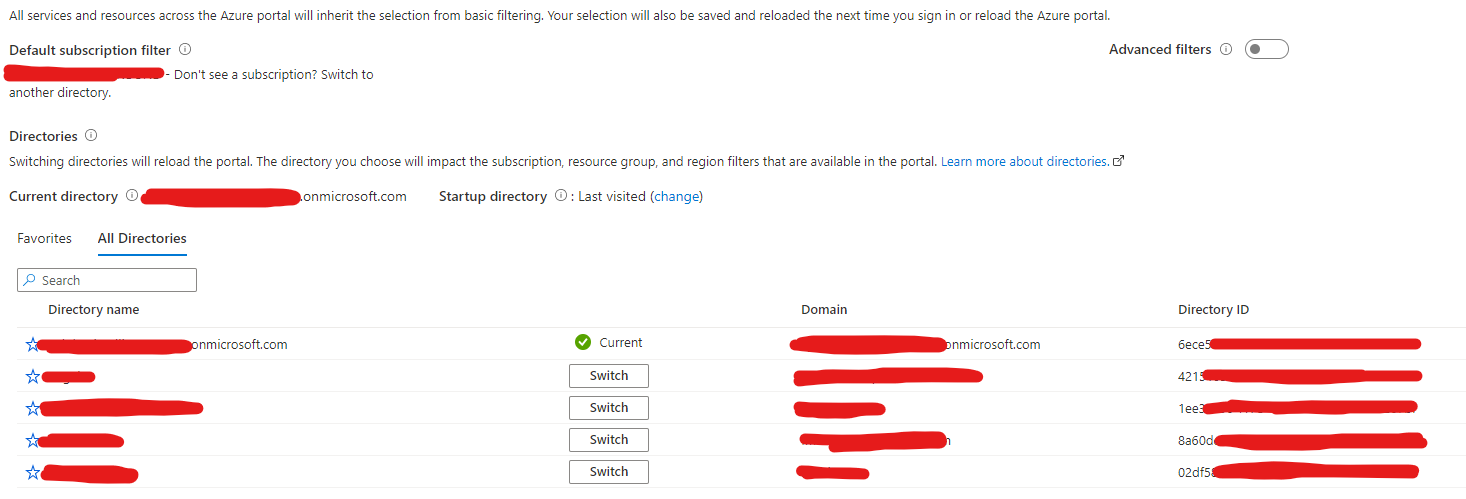Star the directory with ID starting 02df5
Image resolution: width=1466 pixels, height=499 pixels.
pyautogui.click(x=32, y=472)
